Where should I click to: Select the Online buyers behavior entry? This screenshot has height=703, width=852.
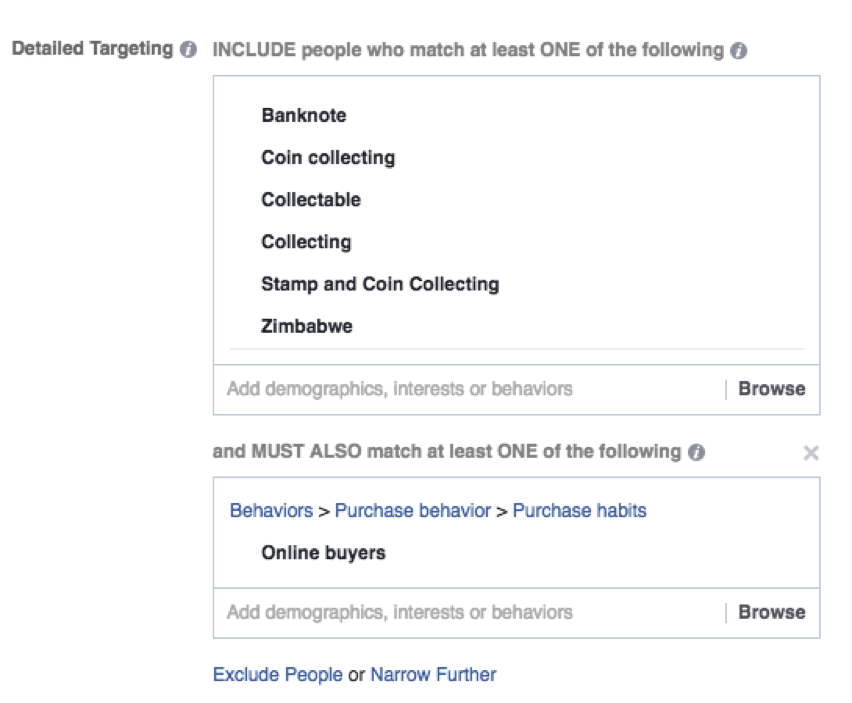point(323,553)
